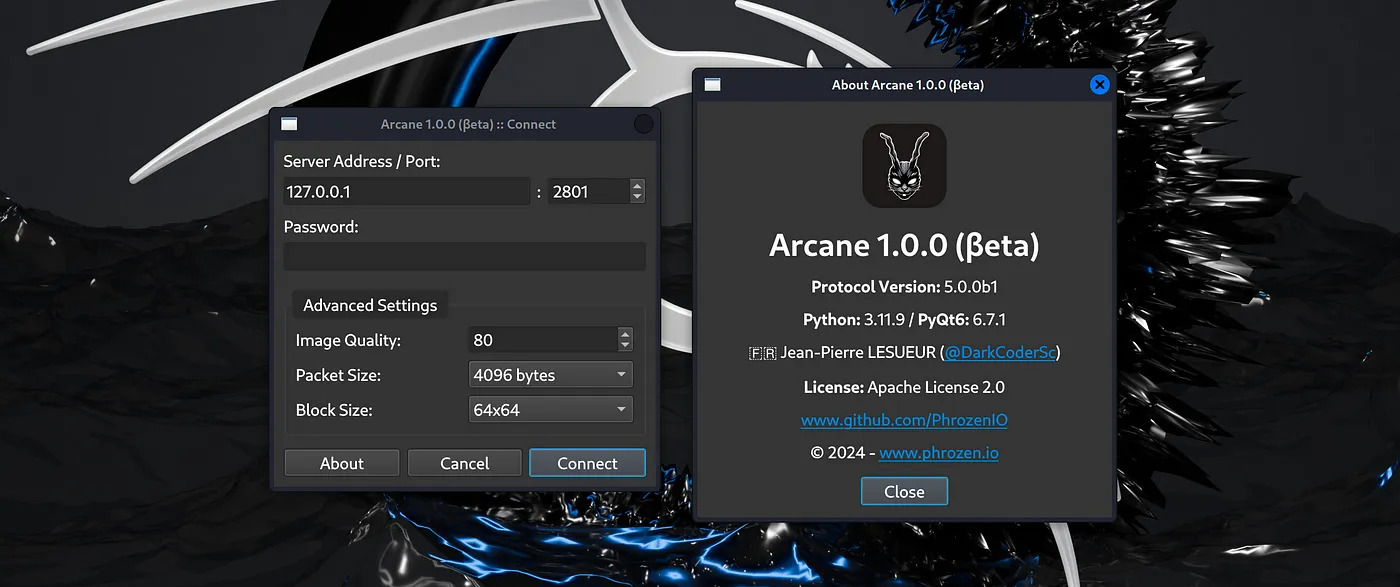Focus the Server Address field showing 127.0.0.1
Image resolution: width=1400 pixels, height=587 pixels.
[x=406, y=191]
